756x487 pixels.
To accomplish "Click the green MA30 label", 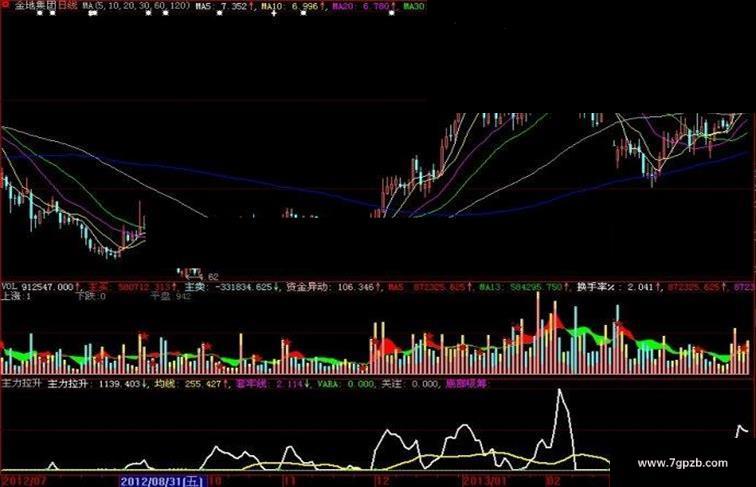I will click(414, 6).
